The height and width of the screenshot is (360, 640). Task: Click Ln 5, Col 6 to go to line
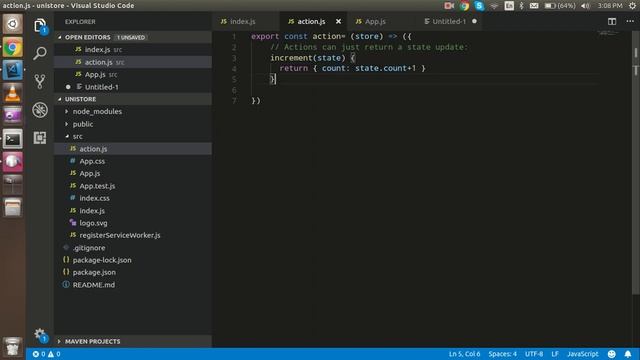464,354
